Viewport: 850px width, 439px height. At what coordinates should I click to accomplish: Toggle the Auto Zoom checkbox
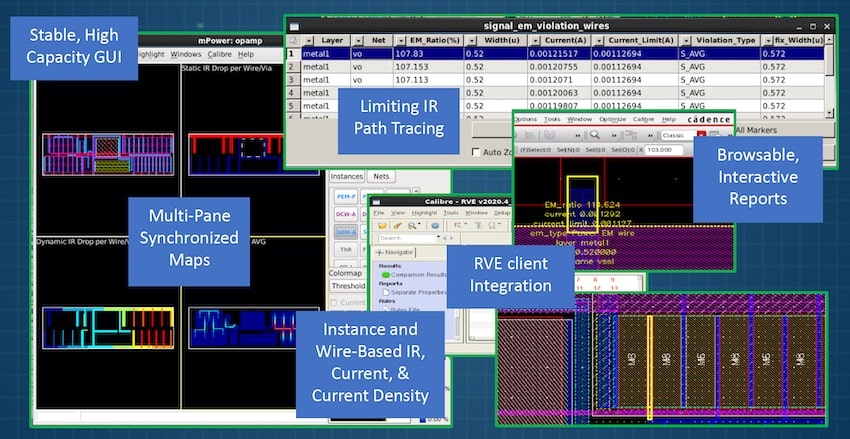[476, 152]
